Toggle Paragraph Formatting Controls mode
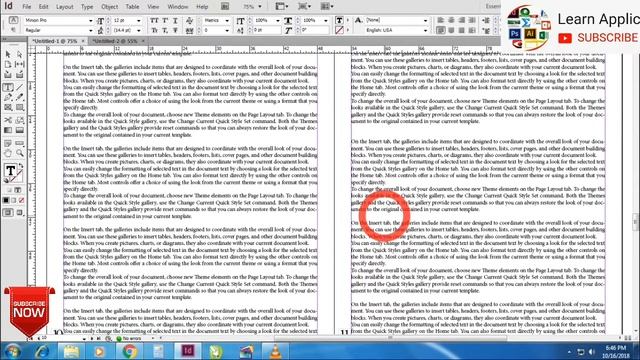The width and height of the screenshot is (640, 360). click(13, 30)
